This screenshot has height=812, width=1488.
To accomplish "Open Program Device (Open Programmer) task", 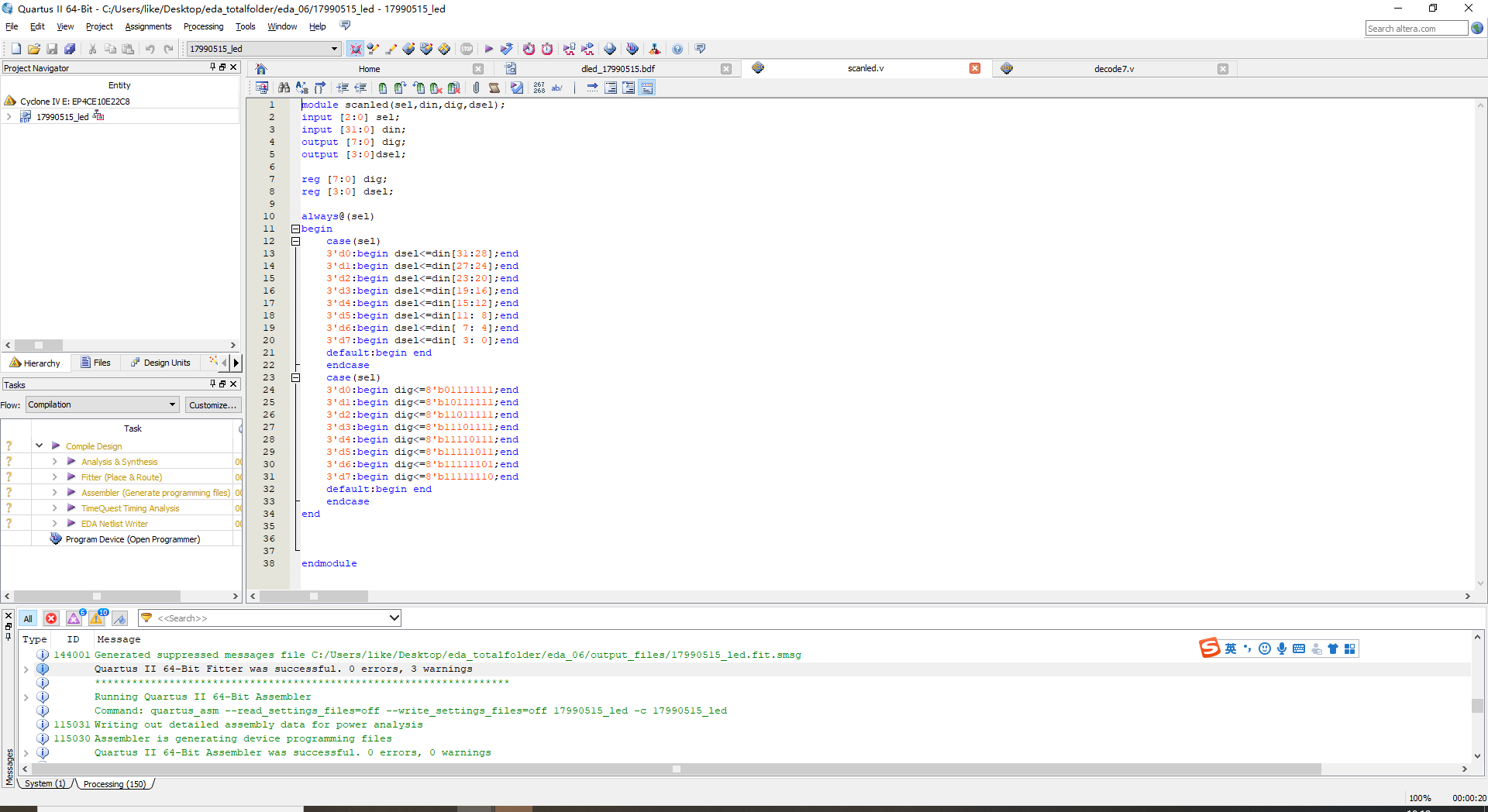I will point(133,539).
